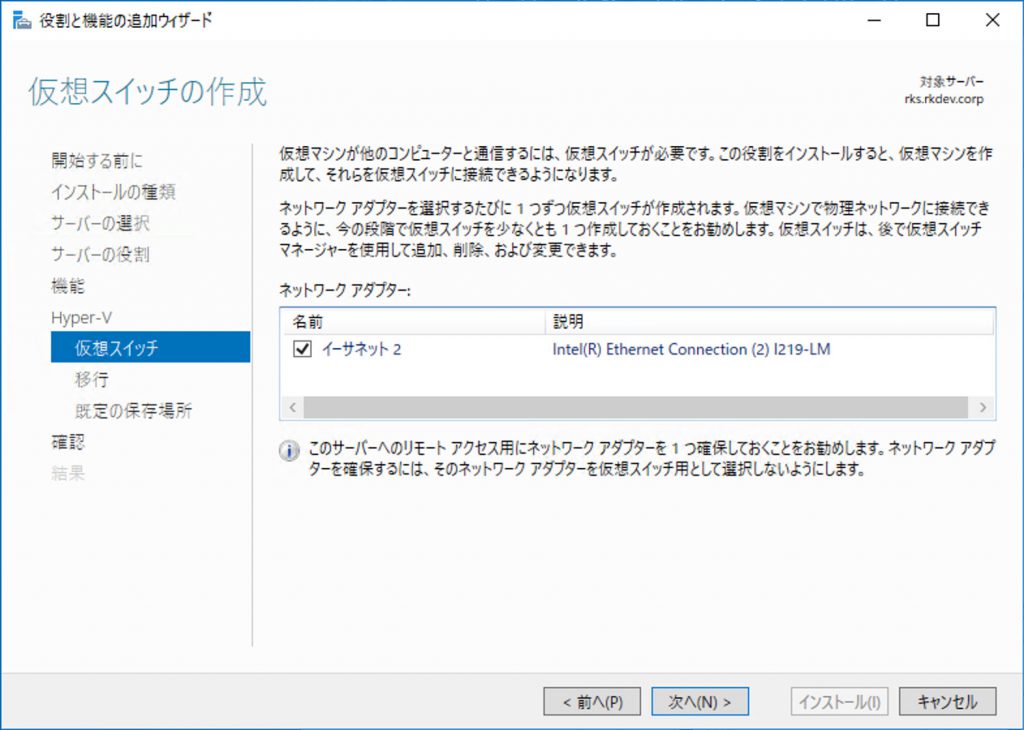Image resolution: width=1024 pixels, height=730 pixels.
Task: Click the 前へ(P) back button
Action: [592, 702]
